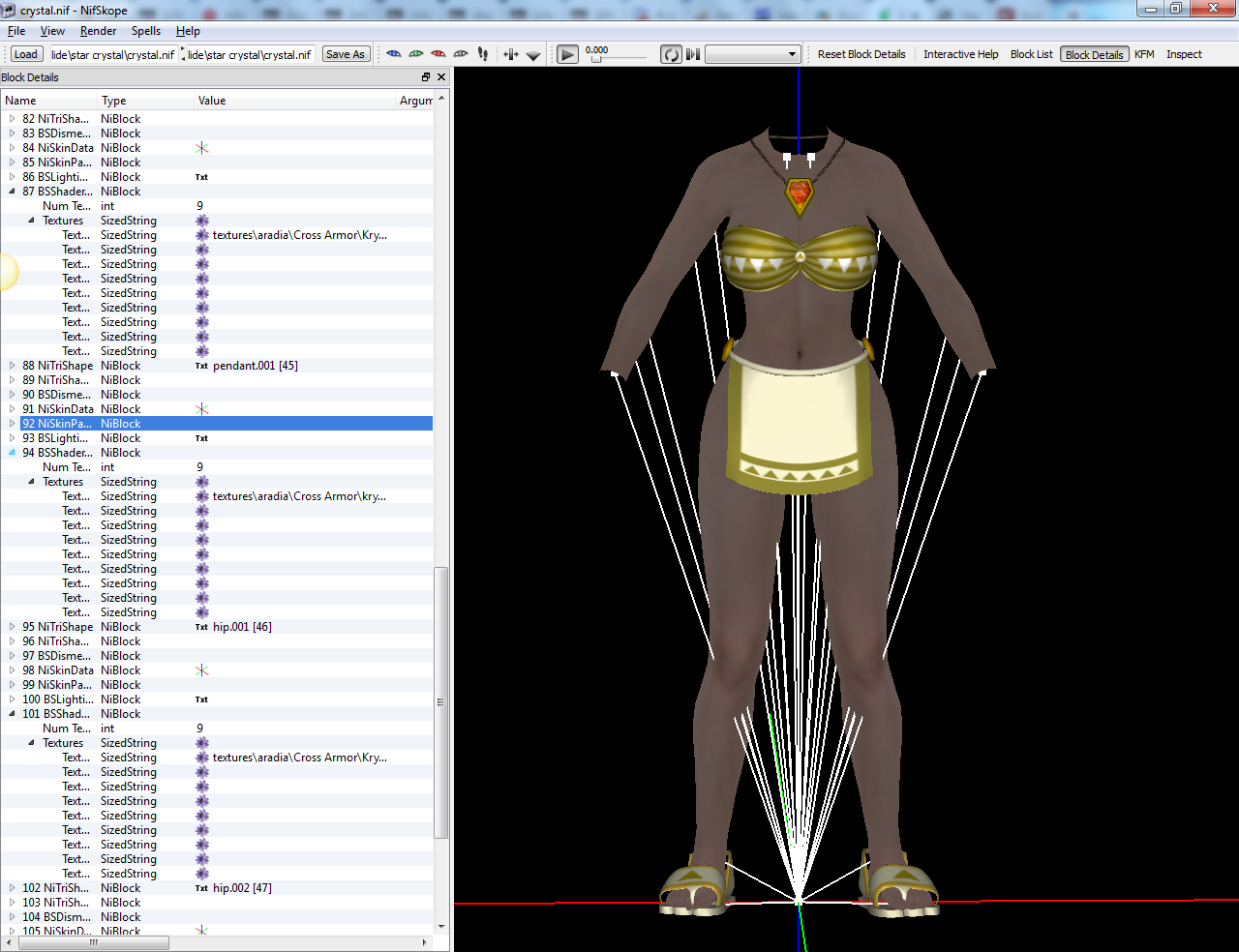
Task: Select the gray eye user view icon
Action: (461, 54)
